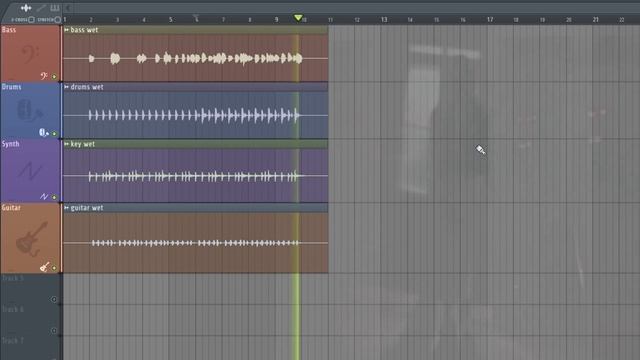Toggle the mute LED on Track 5
This screenshot has height=360, width=640.
coord(54,299)
